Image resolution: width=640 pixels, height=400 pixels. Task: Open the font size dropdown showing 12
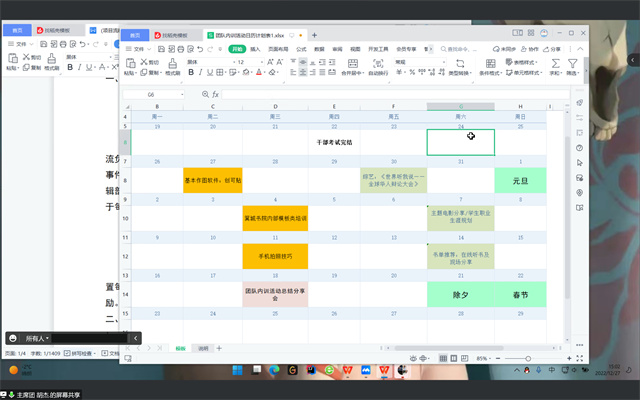pos(249,61)
